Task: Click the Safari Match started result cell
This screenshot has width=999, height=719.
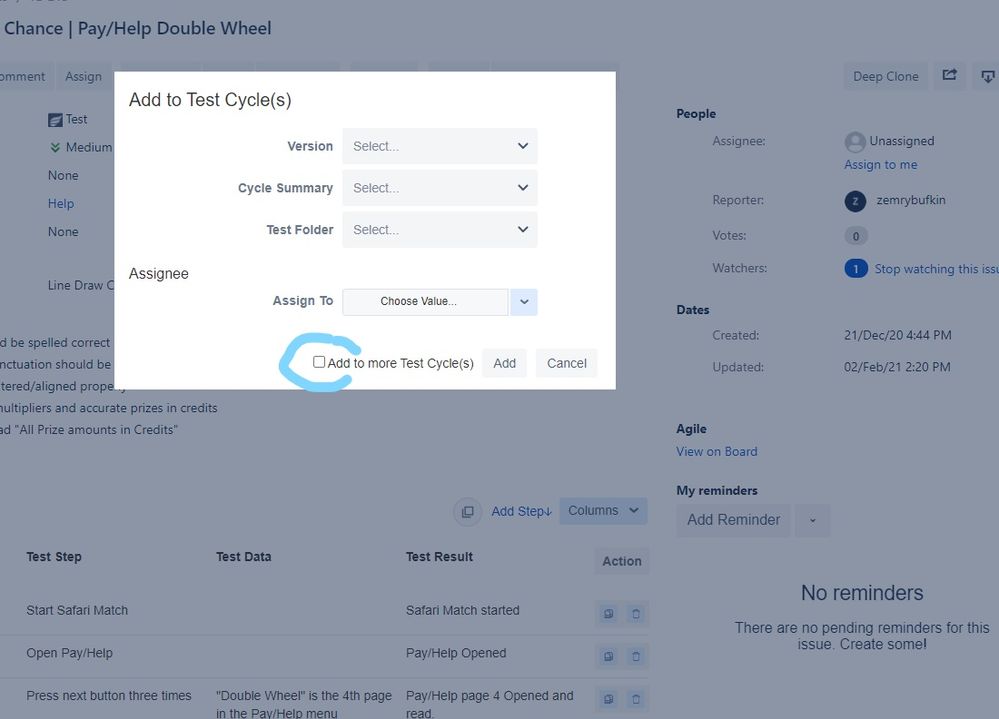Action: [x=463, y=610]
